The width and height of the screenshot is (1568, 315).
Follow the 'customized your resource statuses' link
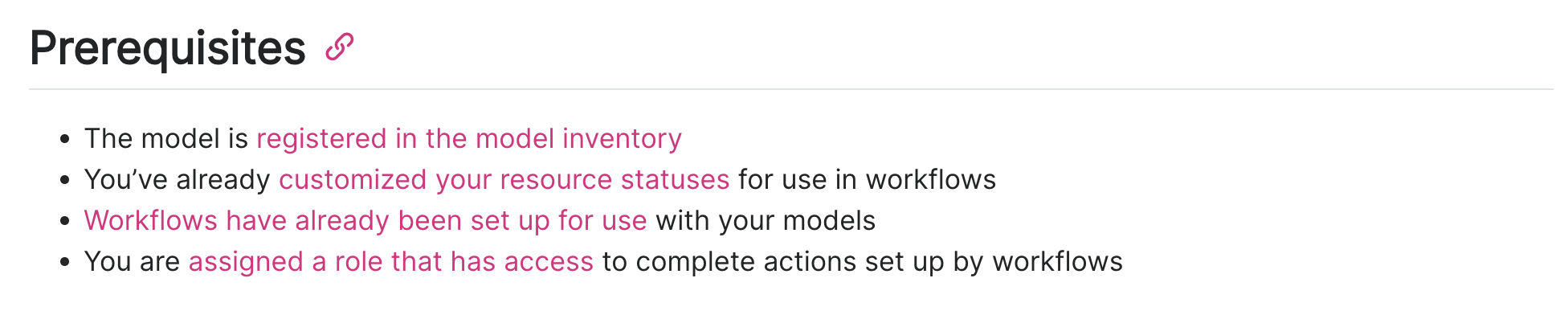[504, 179]
